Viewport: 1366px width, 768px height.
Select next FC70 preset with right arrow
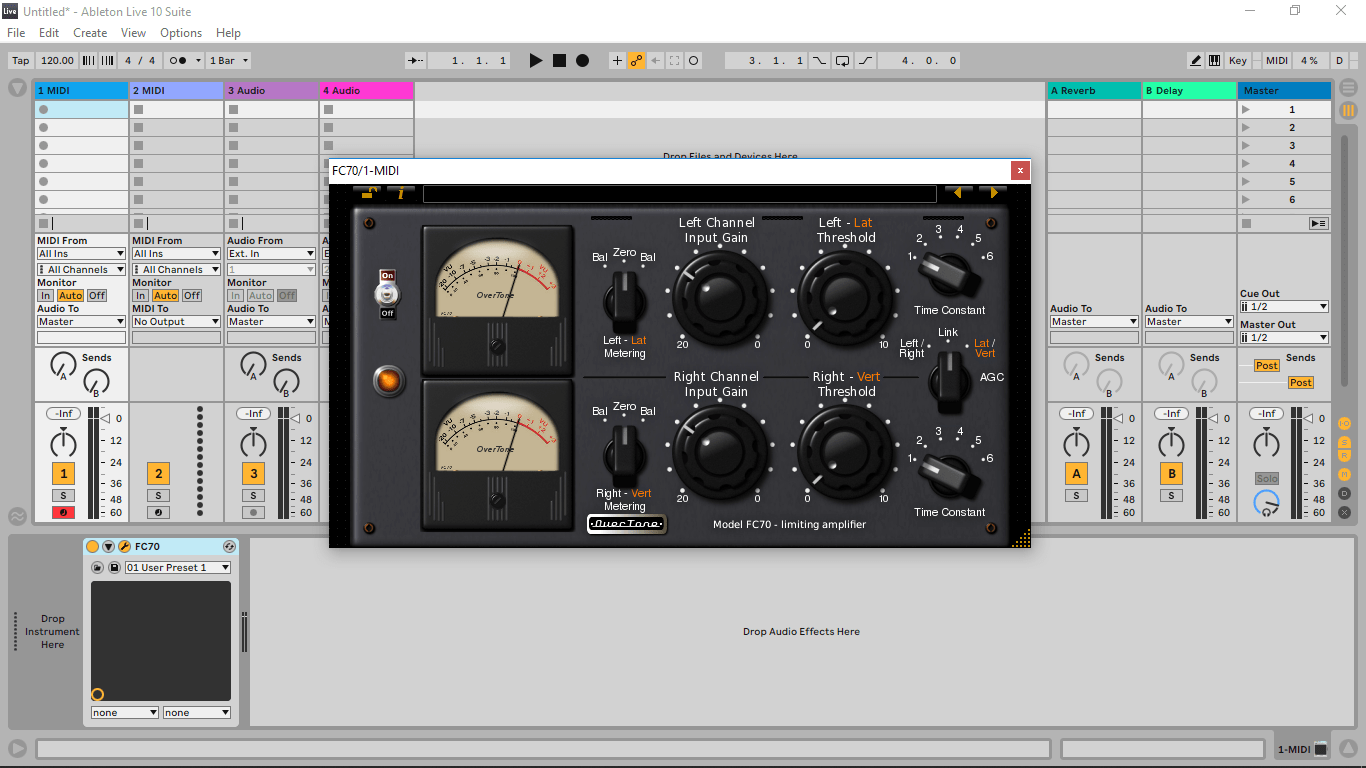992,193
